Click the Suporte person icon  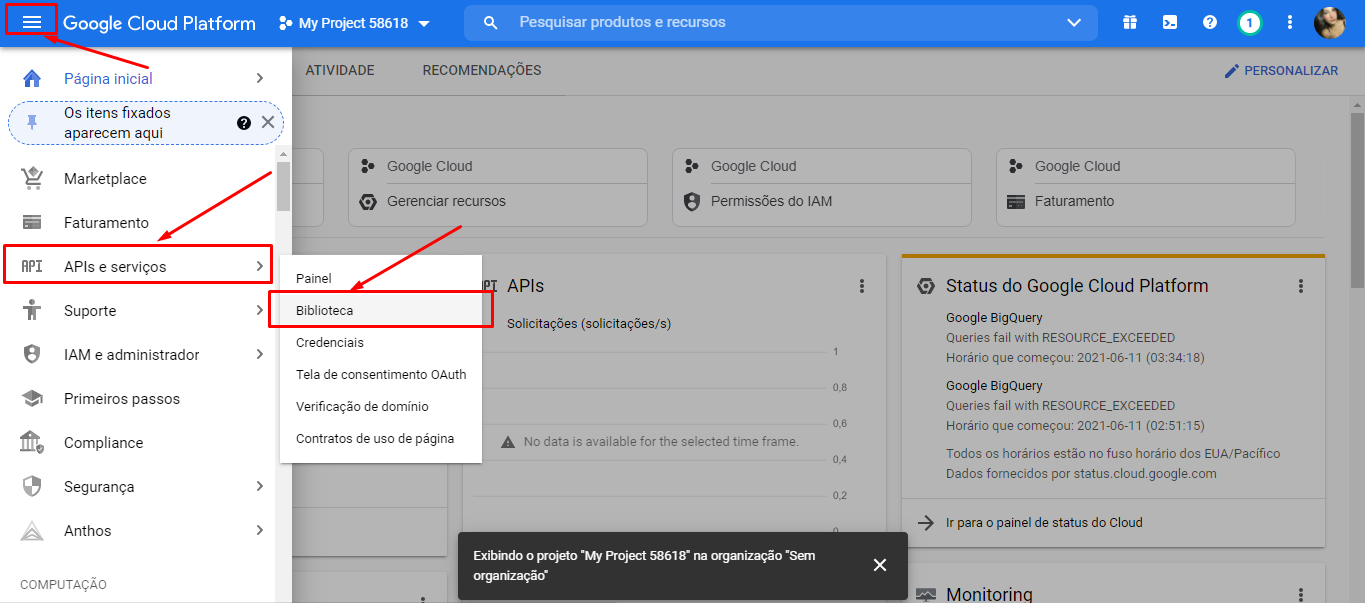(x=32, y=310)
